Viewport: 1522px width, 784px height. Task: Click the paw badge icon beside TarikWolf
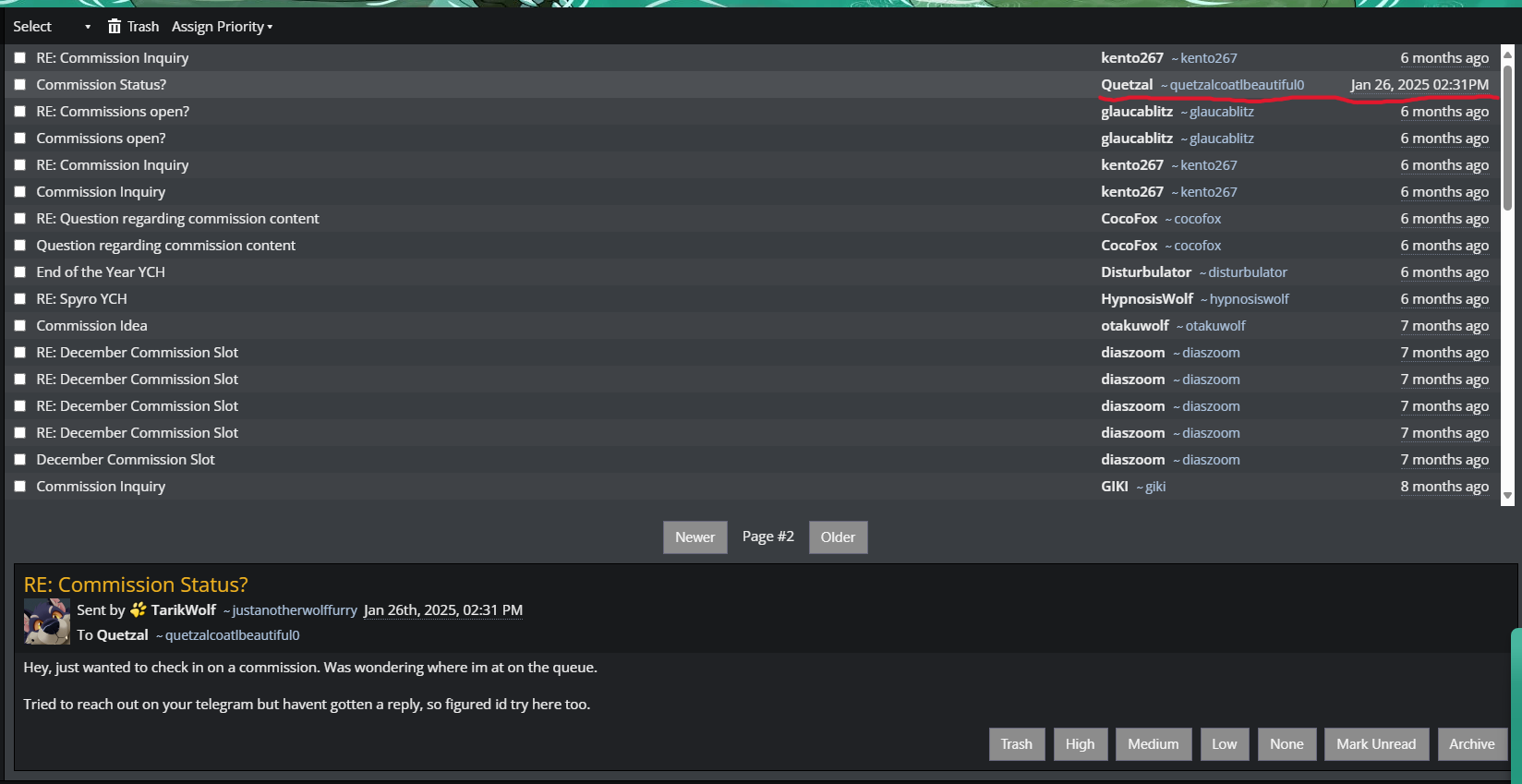click(x=139, y=609)
